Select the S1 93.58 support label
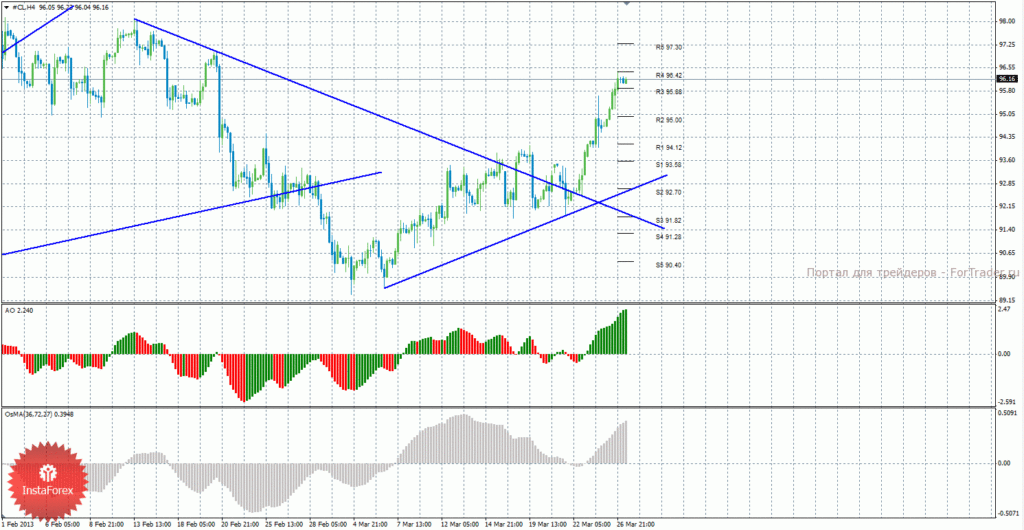1024x530 pixels. pyautogui.click(x=669, y=164)
